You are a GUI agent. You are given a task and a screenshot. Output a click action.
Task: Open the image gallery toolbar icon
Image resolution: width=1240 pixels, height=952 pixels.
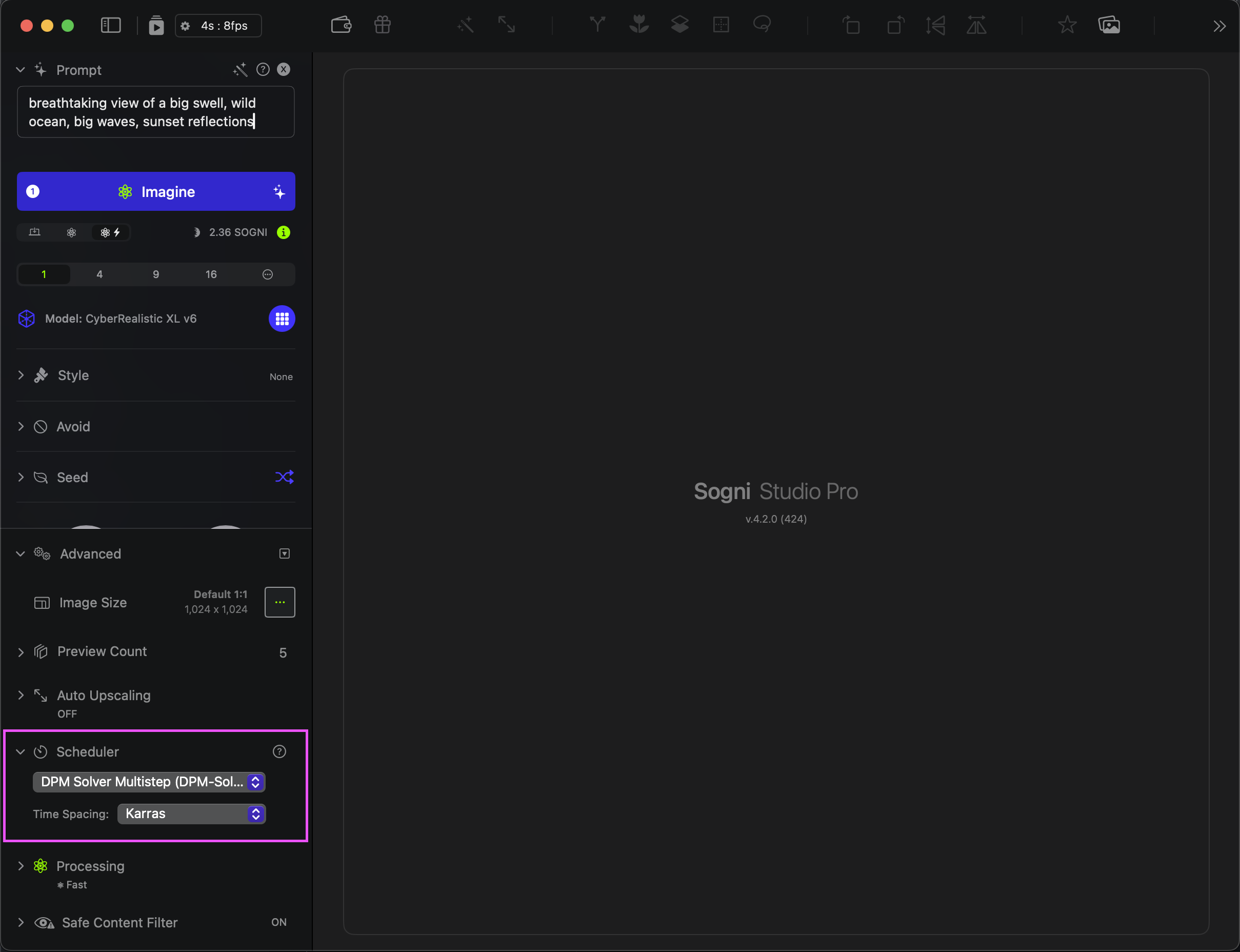click(1109, 25)
